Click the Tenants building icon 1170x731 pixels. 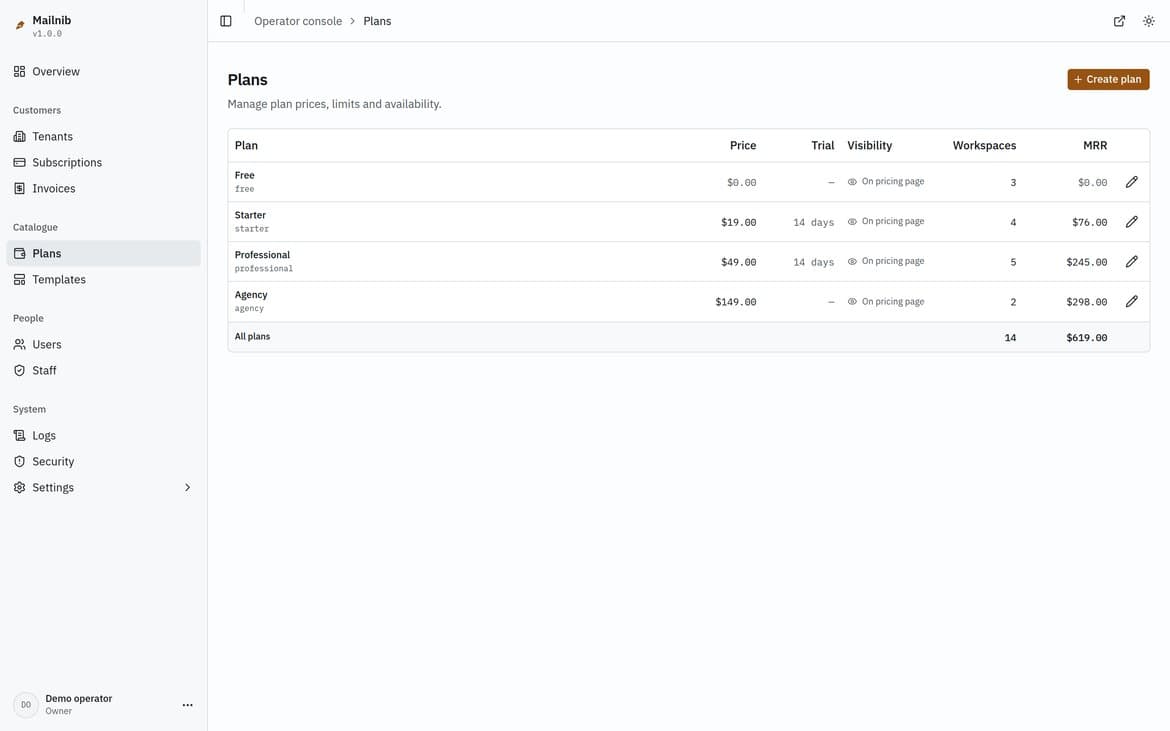coord(19,137)
